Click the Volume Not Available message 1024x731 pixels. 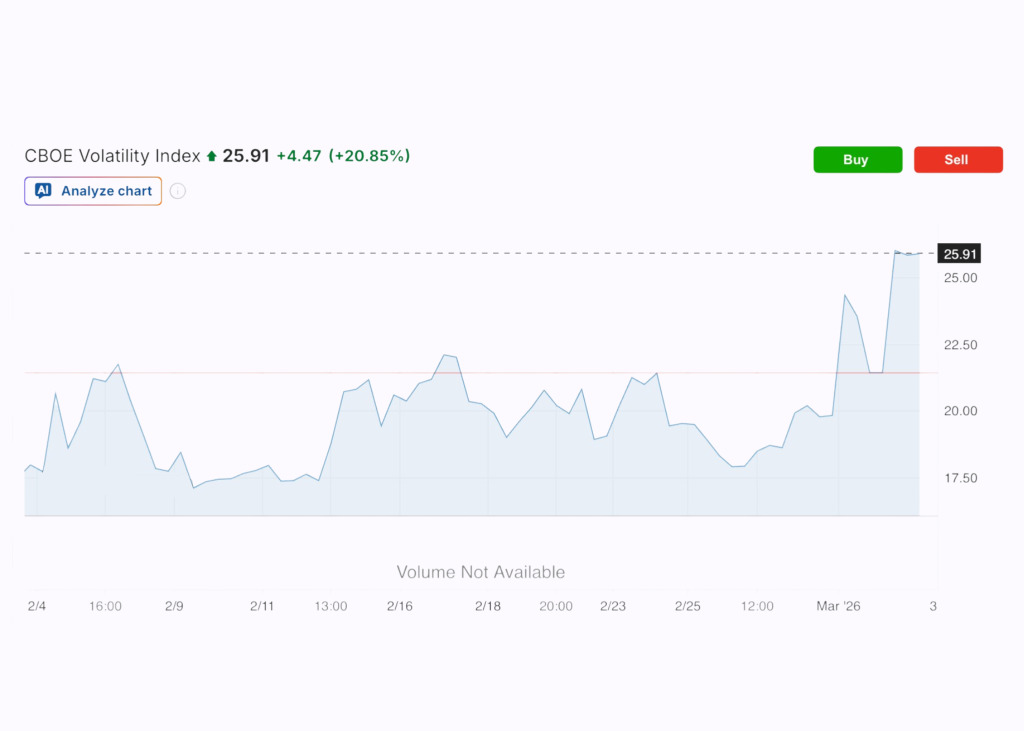pos(480,572)
